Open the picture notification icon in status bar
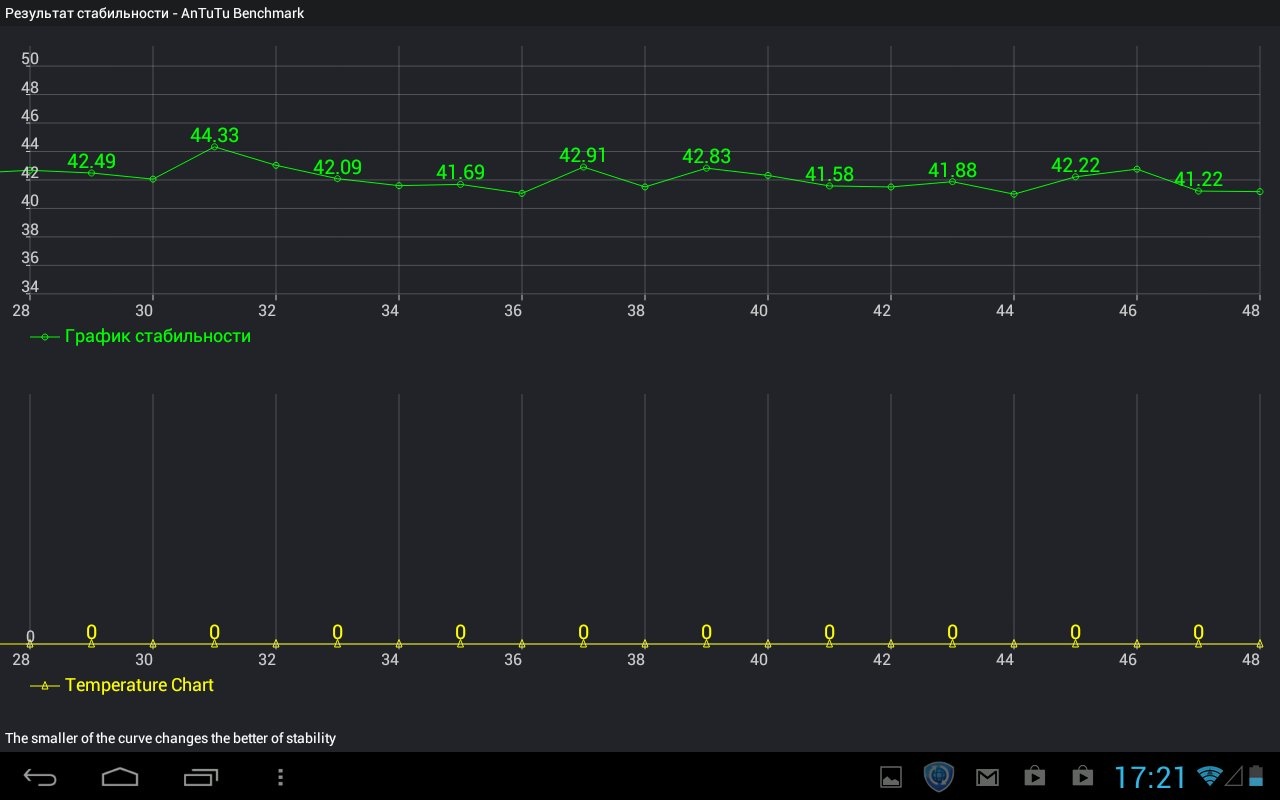 click(x=890, y=777)
